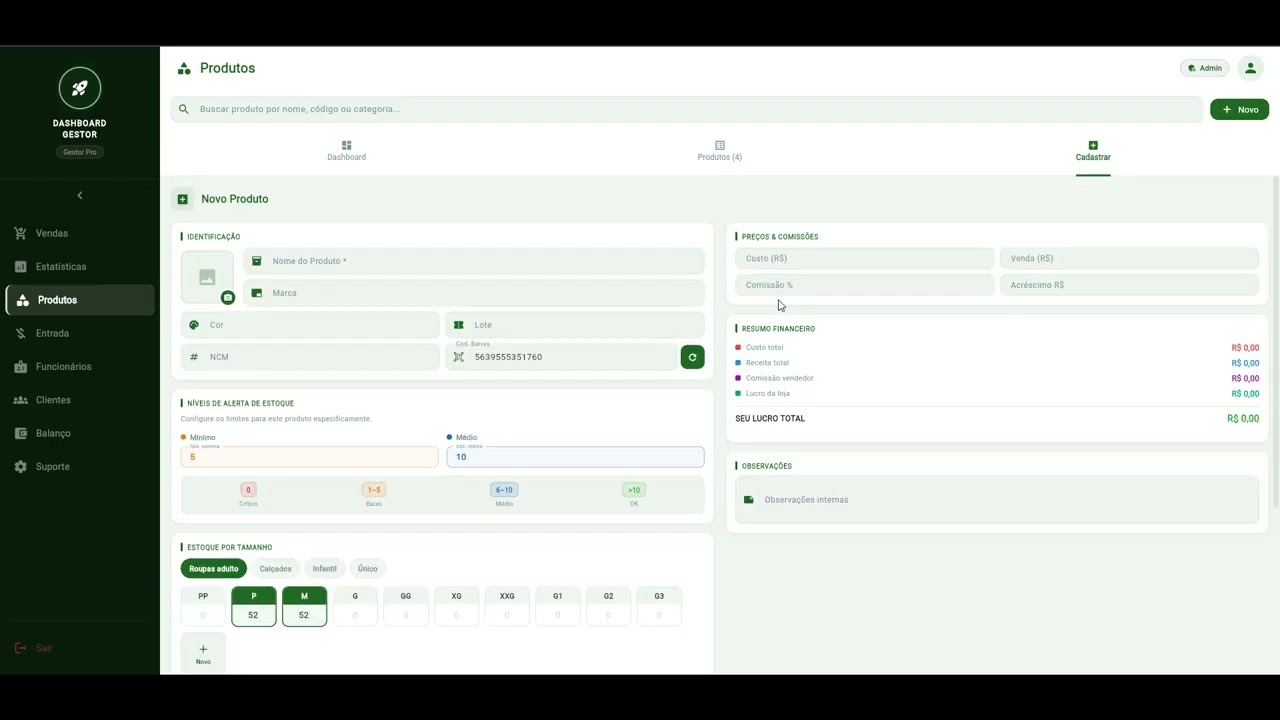This screenshot has height=720, width=1280.
Task: Open Vendas from the sidebar
Action: (80, 233)
